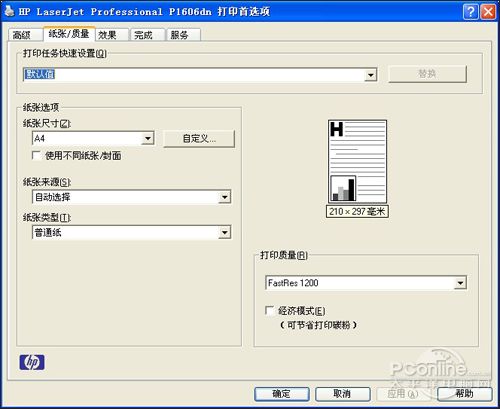The width and height of the screenshot is (500, 409).
Task: Open the FastRes 1200 print quality dropdown
Action: tap(366, 283)
